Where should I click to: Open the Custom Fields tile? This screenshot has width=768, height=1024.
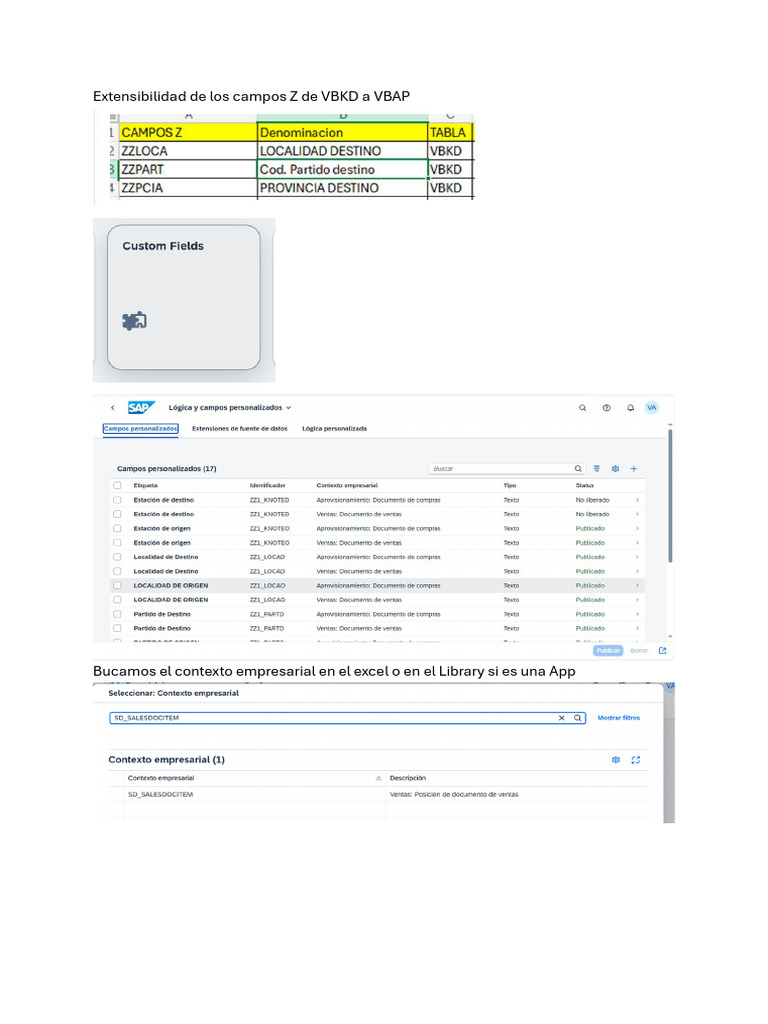184,298
